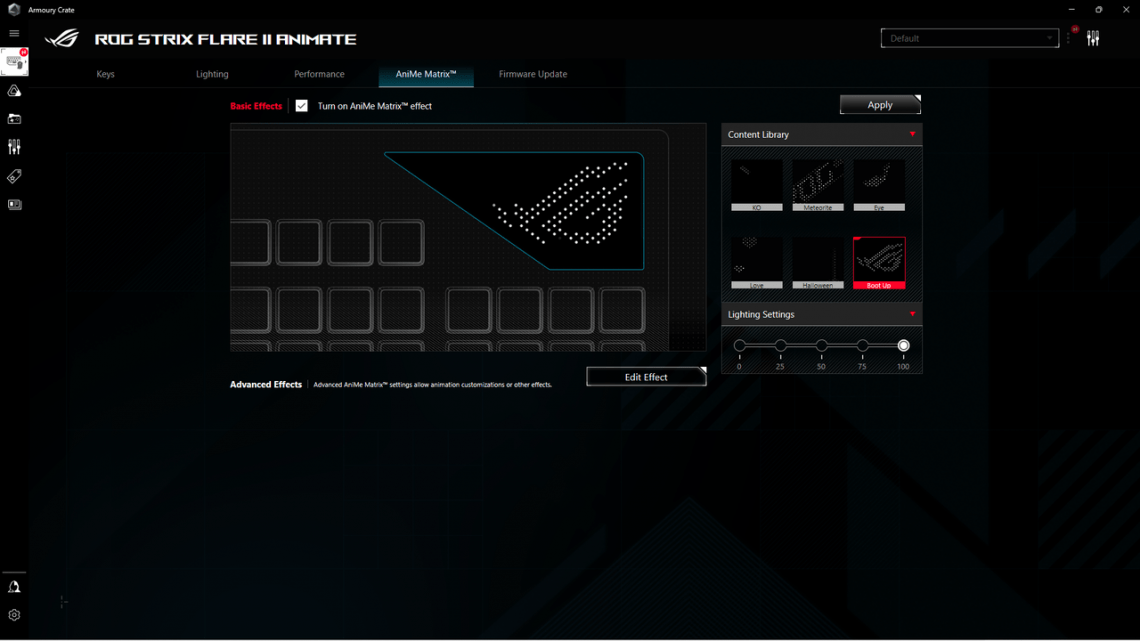
Task: Open the device settings sliders sidebar icon
Action: pos(14,146)
